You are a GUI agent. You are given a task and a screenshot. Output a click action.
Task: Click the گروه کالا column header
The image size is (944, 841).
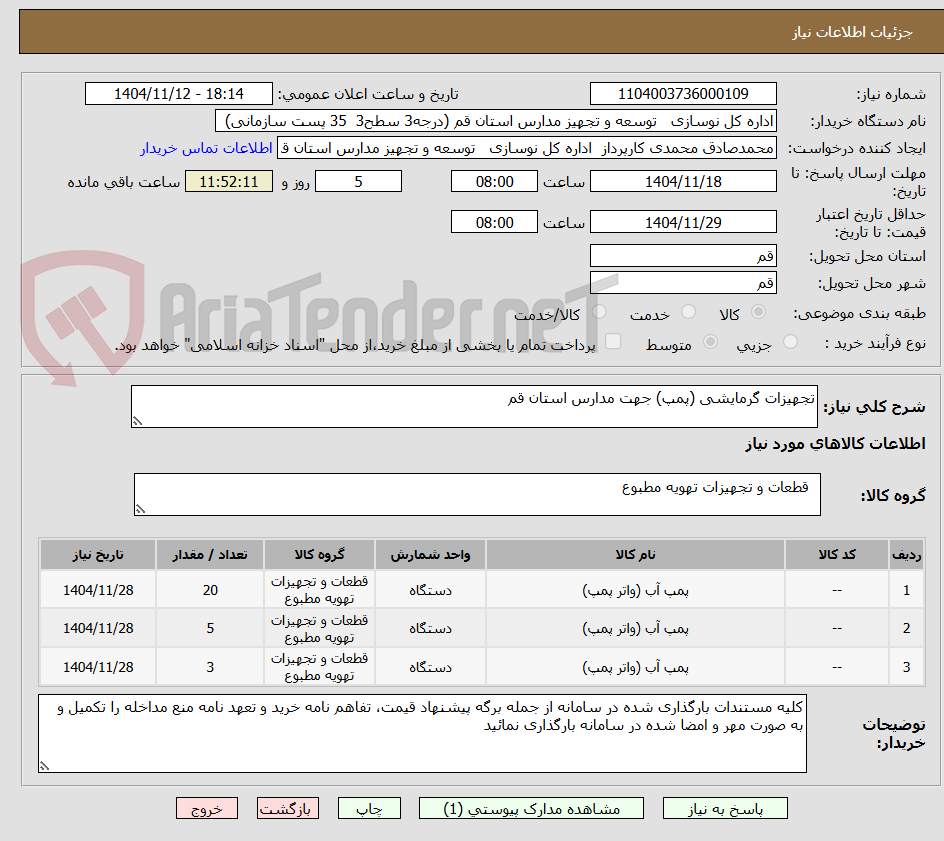319,554
